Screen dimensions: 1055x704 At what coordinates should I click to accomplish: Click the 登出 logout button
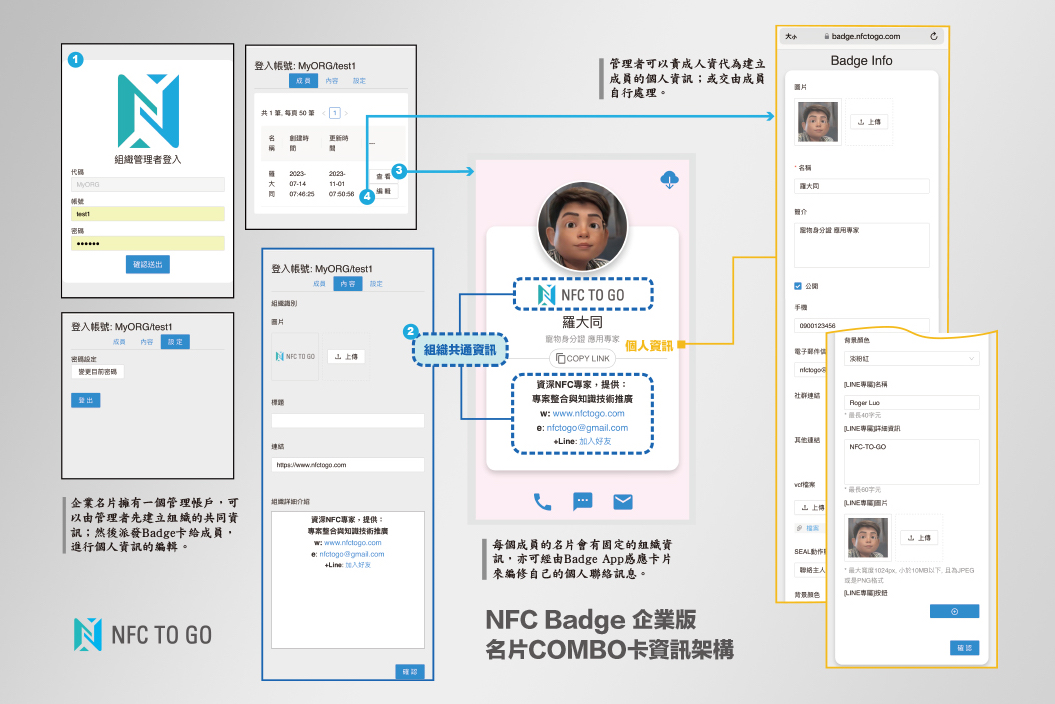85,400
